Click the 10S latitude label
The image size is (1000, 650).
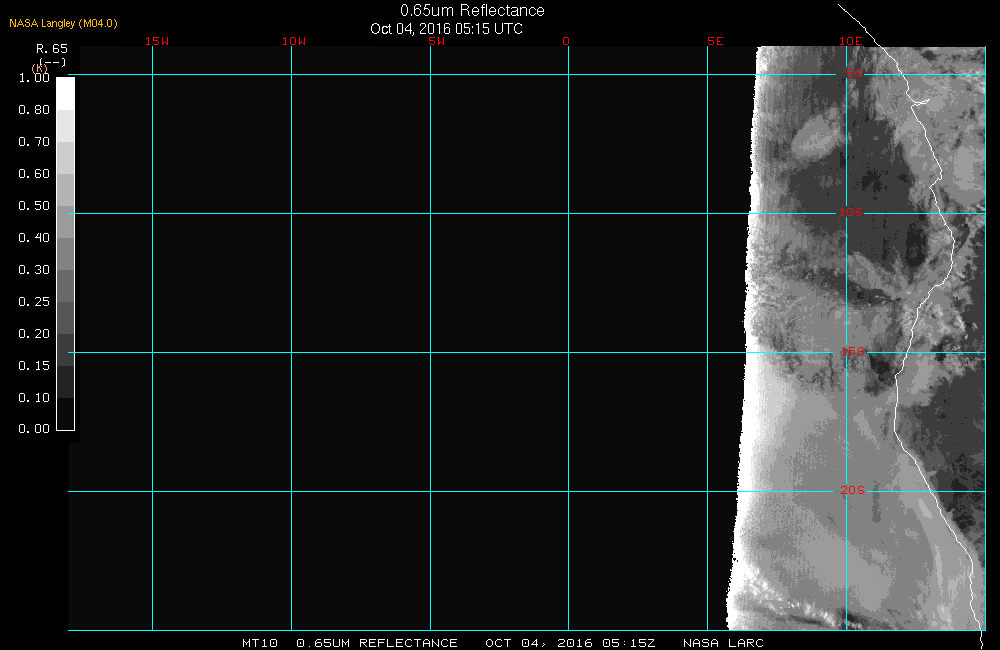point(850,213)
